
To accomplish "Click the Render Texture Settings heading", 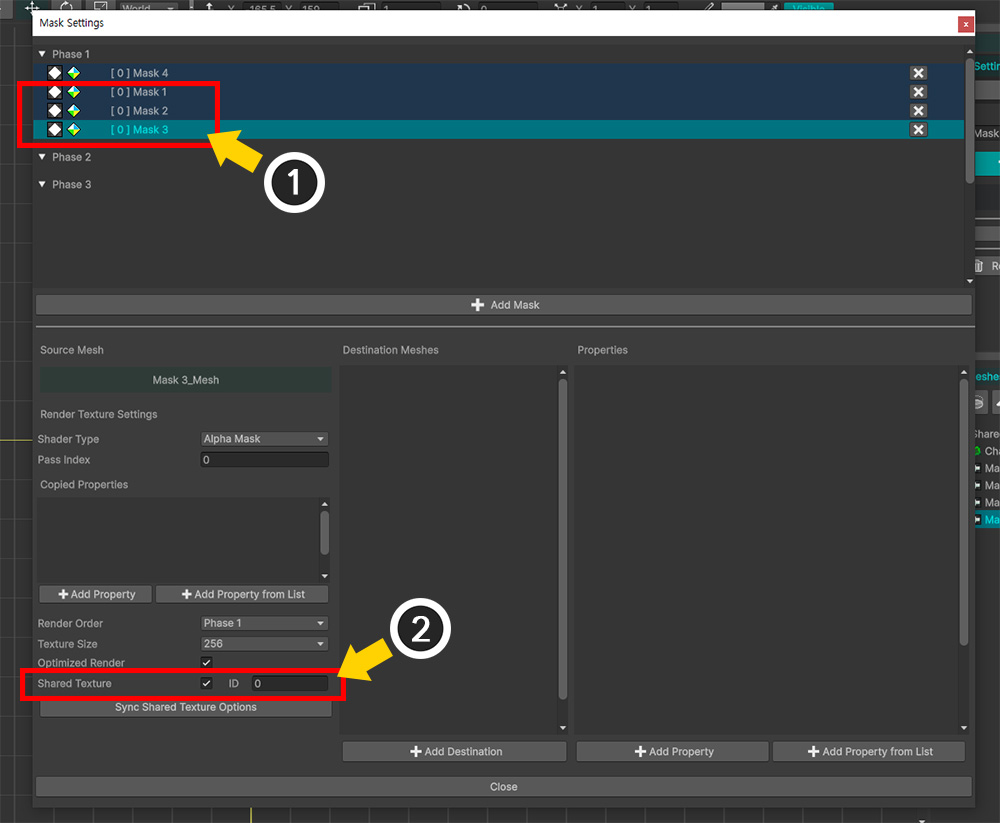I will coord(99,415).
